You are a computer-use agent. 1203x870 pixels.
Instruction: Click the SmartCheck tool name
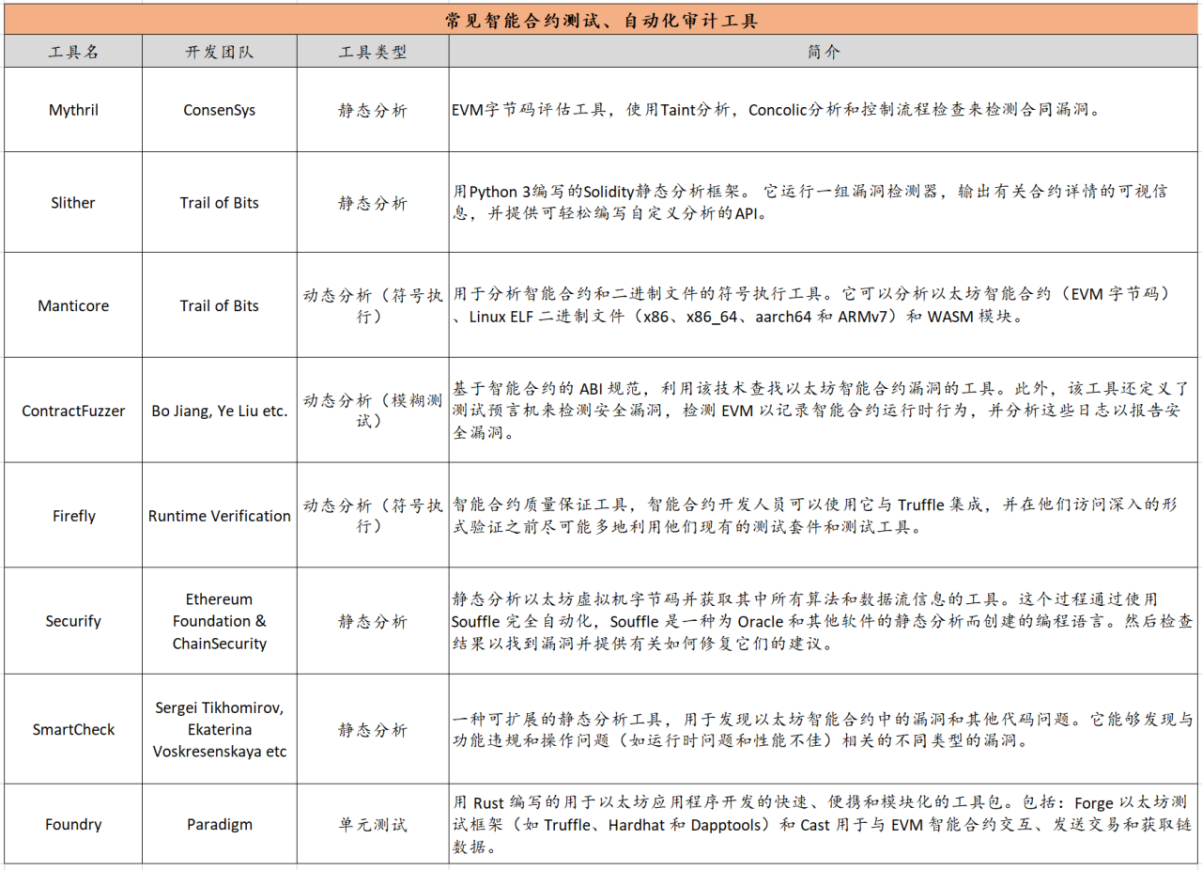click(71, 729)
